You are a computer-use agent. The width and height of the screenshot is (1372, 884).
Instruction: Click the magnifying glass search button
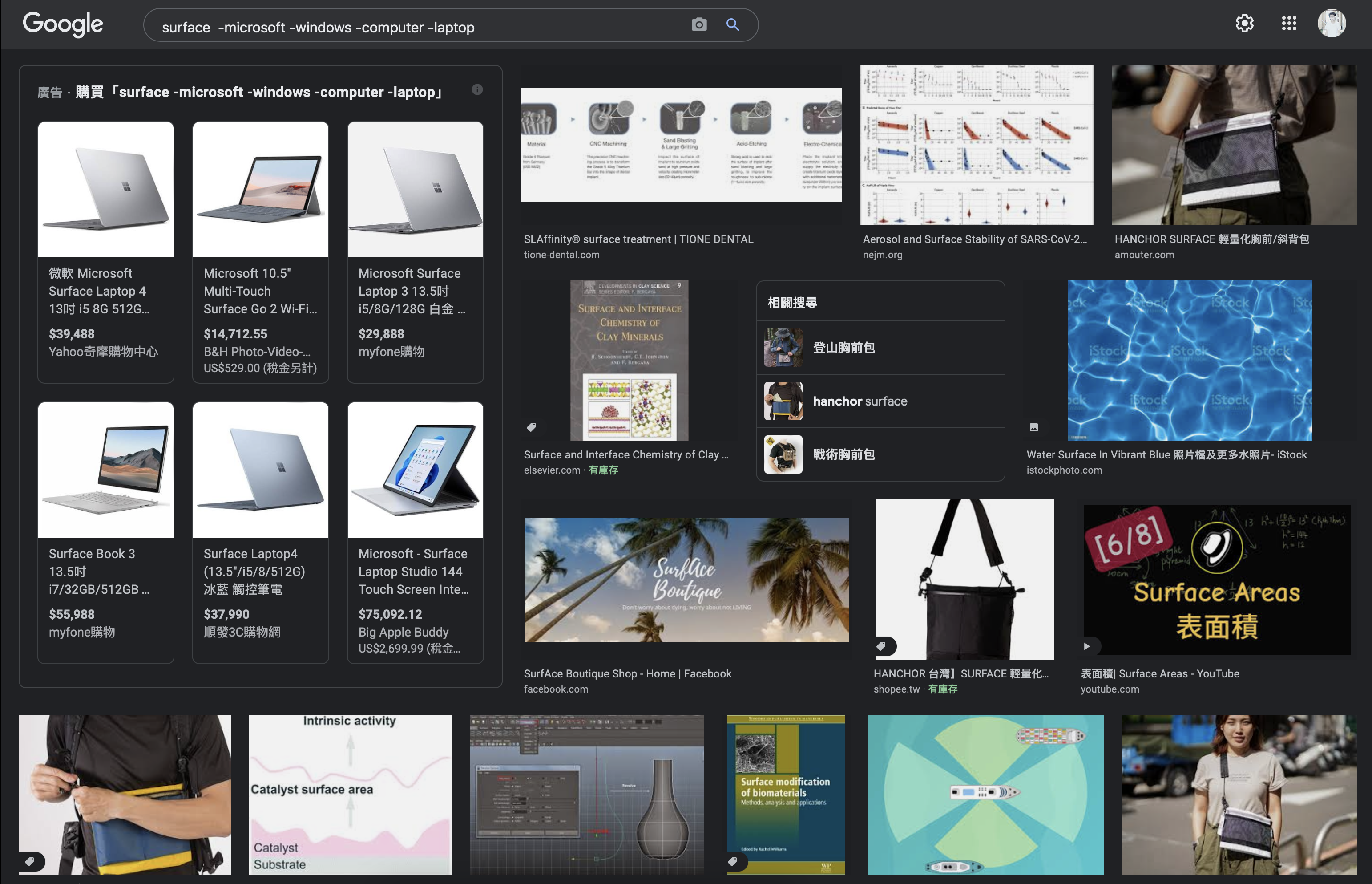[732, 24]
